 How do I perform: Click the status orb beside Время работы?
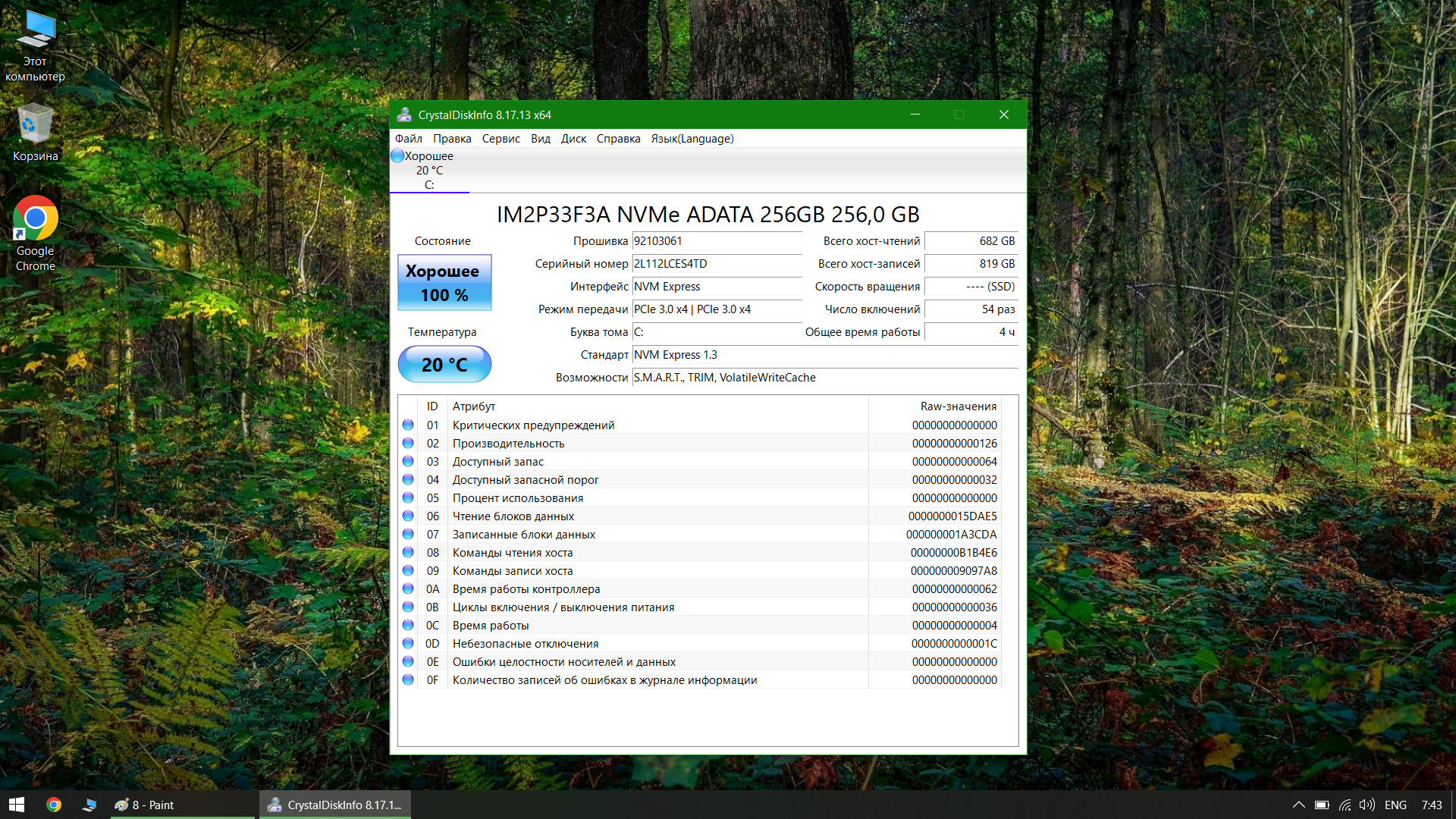[408, 626]
